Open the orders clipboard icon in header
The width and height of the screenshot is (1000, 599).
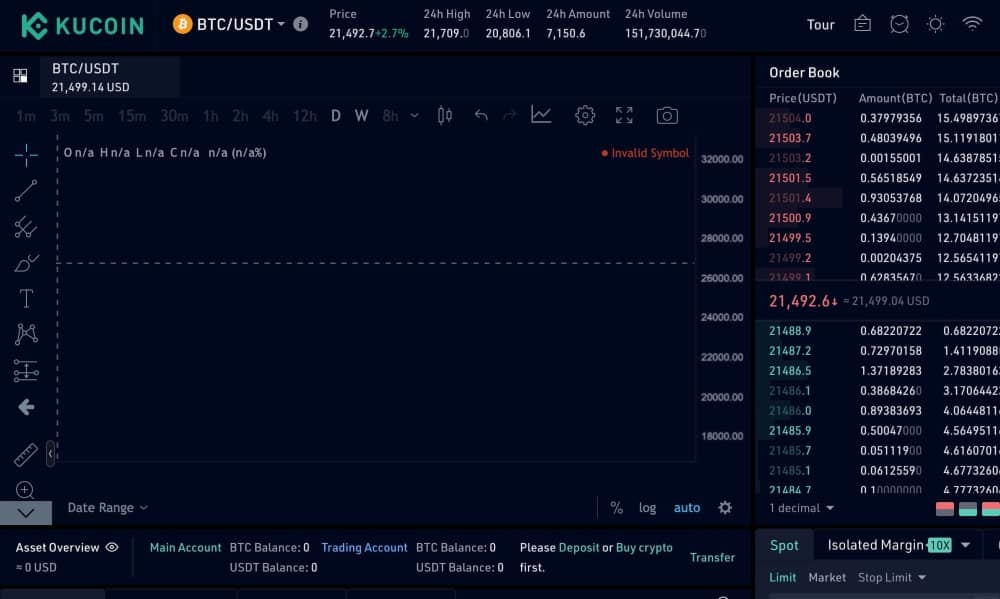[x=862, y=24]
